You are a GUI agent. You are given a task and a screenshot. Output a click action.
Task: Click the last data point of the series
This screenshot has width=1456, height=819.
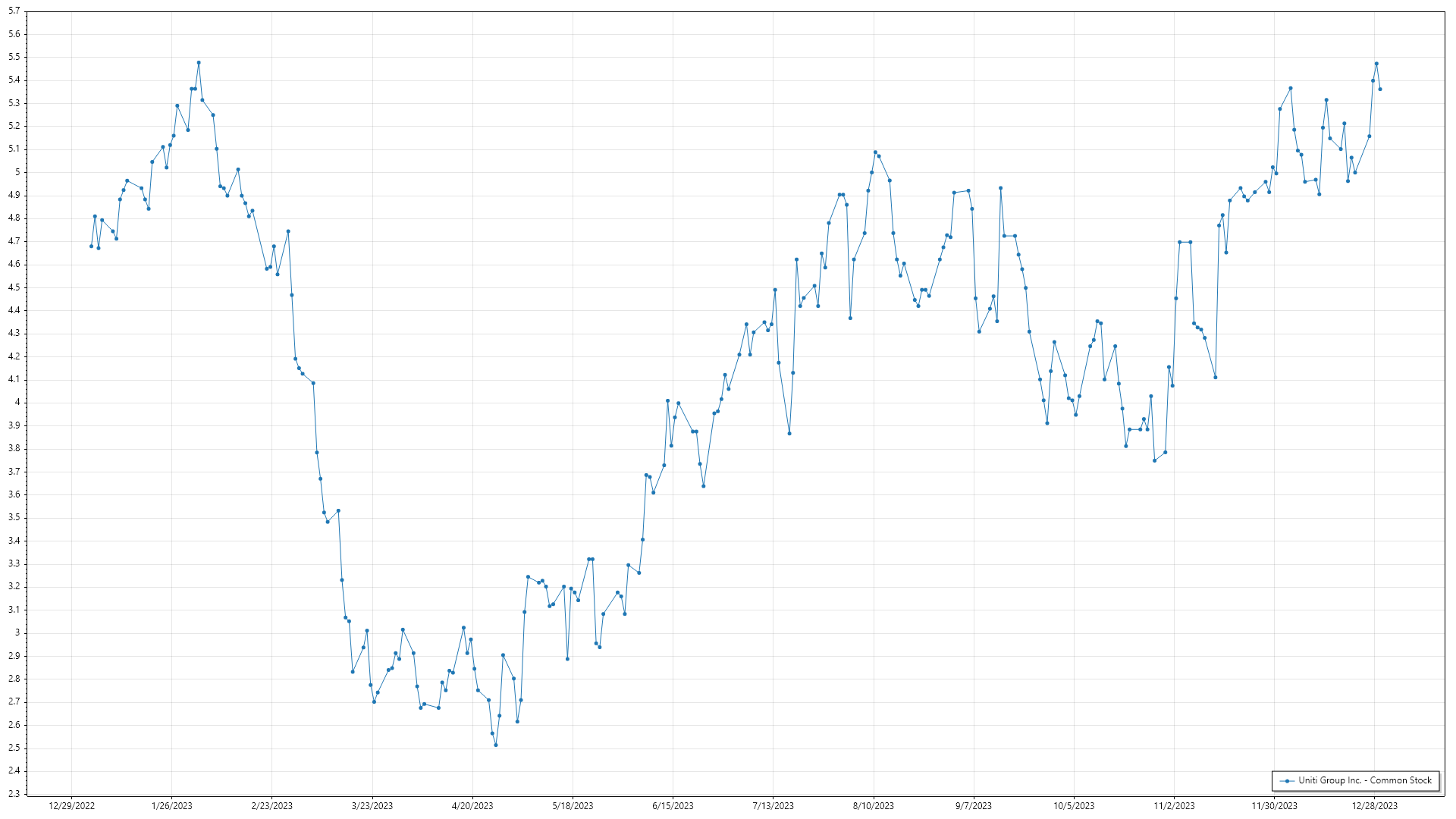point(1380,89)
